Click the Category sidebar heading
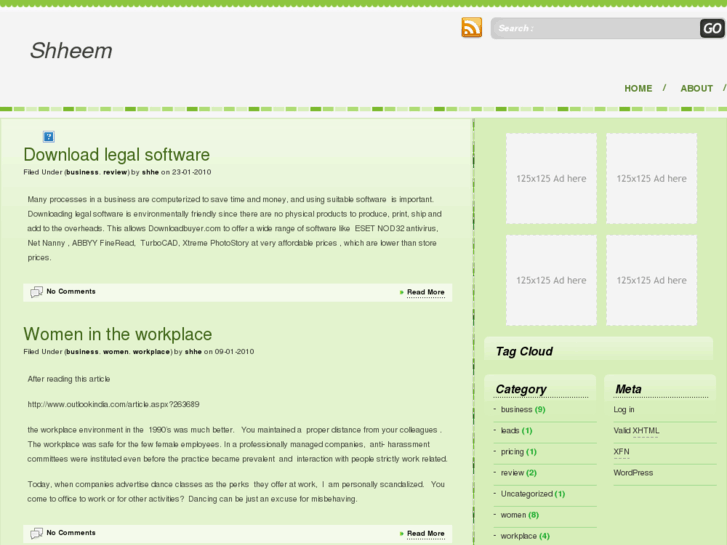 521,389
